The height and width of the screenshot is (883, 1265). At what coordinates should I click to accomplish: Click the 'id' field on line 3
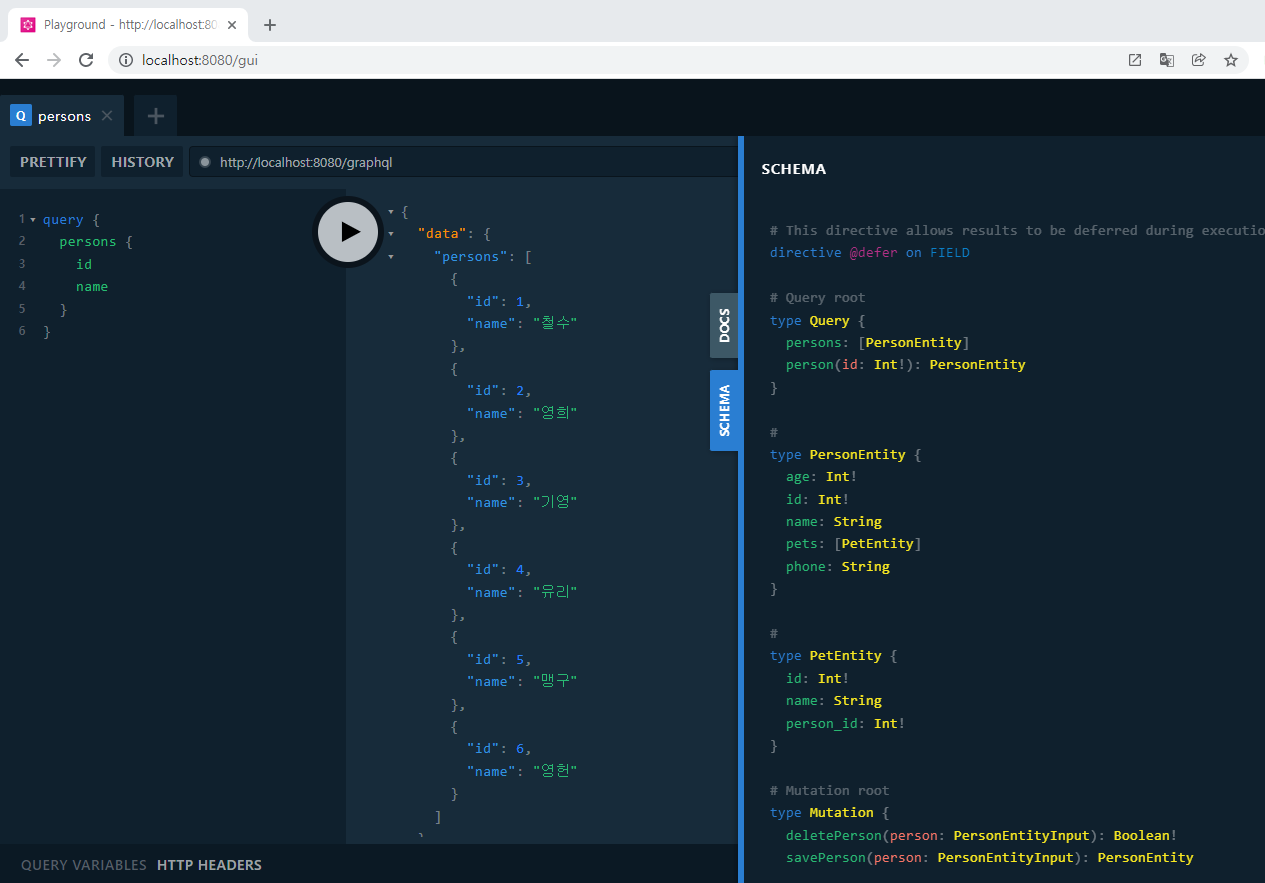[84, 264]
